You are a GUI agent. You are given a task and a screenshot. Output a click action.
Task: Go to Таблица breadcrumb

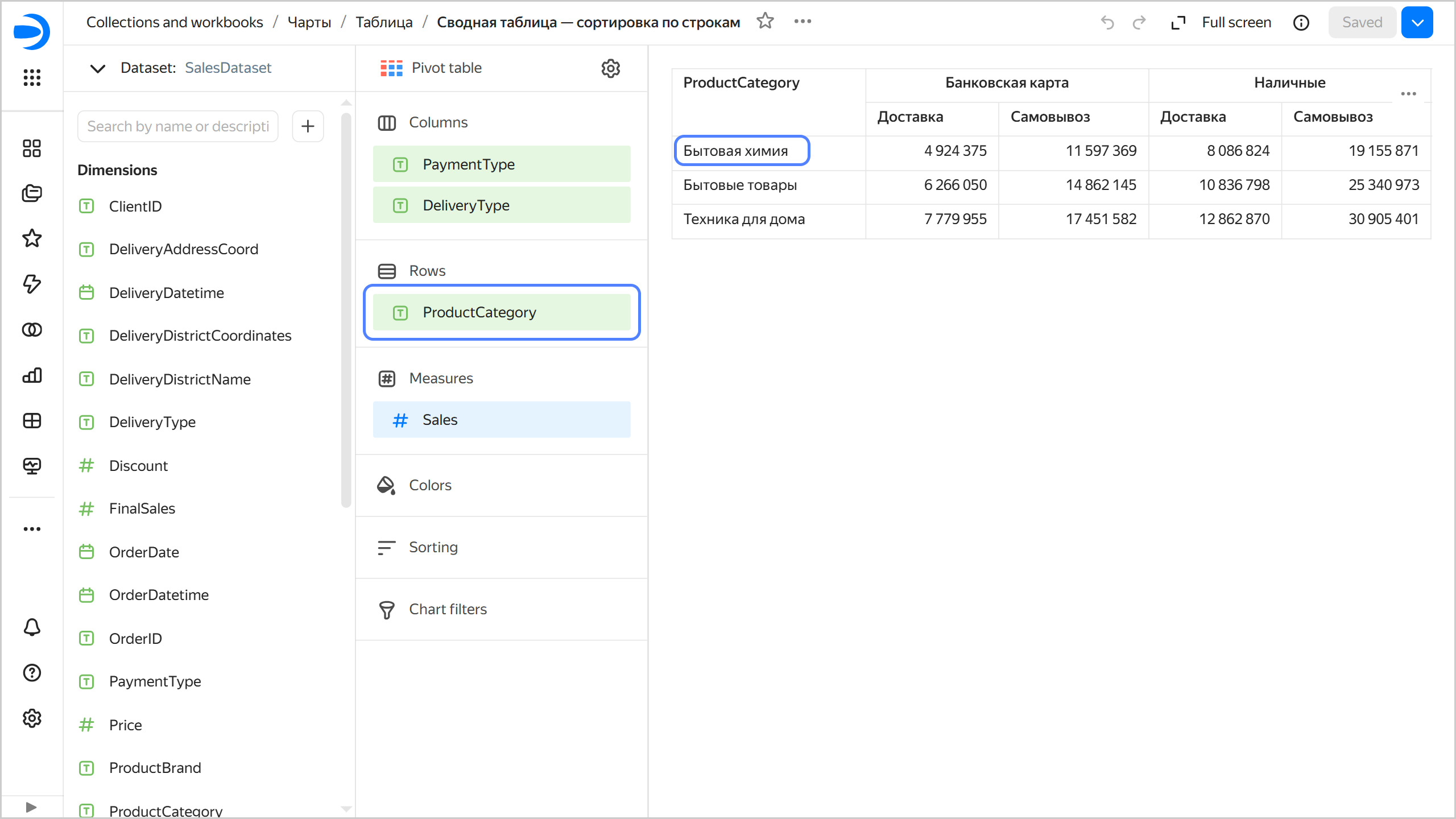[384, 22]
